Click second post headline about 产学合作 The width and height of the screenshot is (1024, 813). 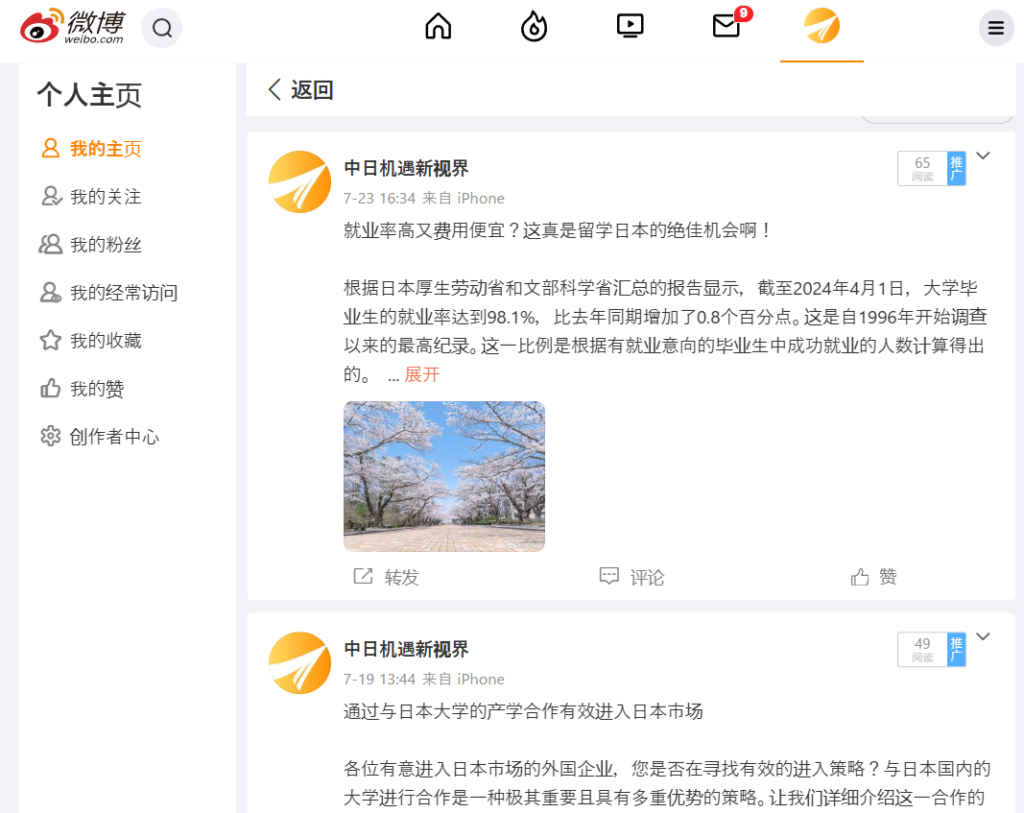523,711
